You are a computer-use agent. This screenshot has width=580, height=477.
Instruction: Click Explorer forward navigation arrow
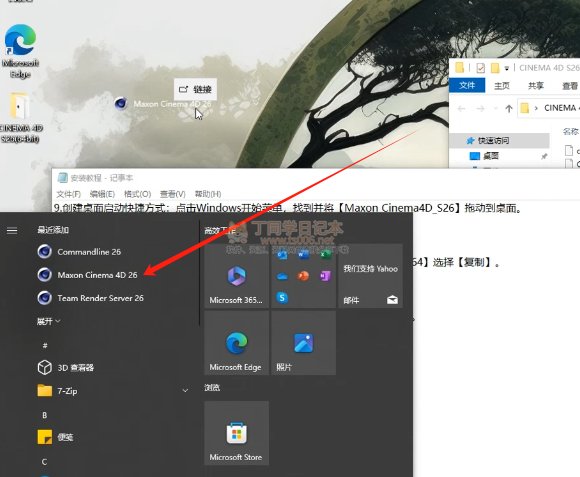coord(480,108)
